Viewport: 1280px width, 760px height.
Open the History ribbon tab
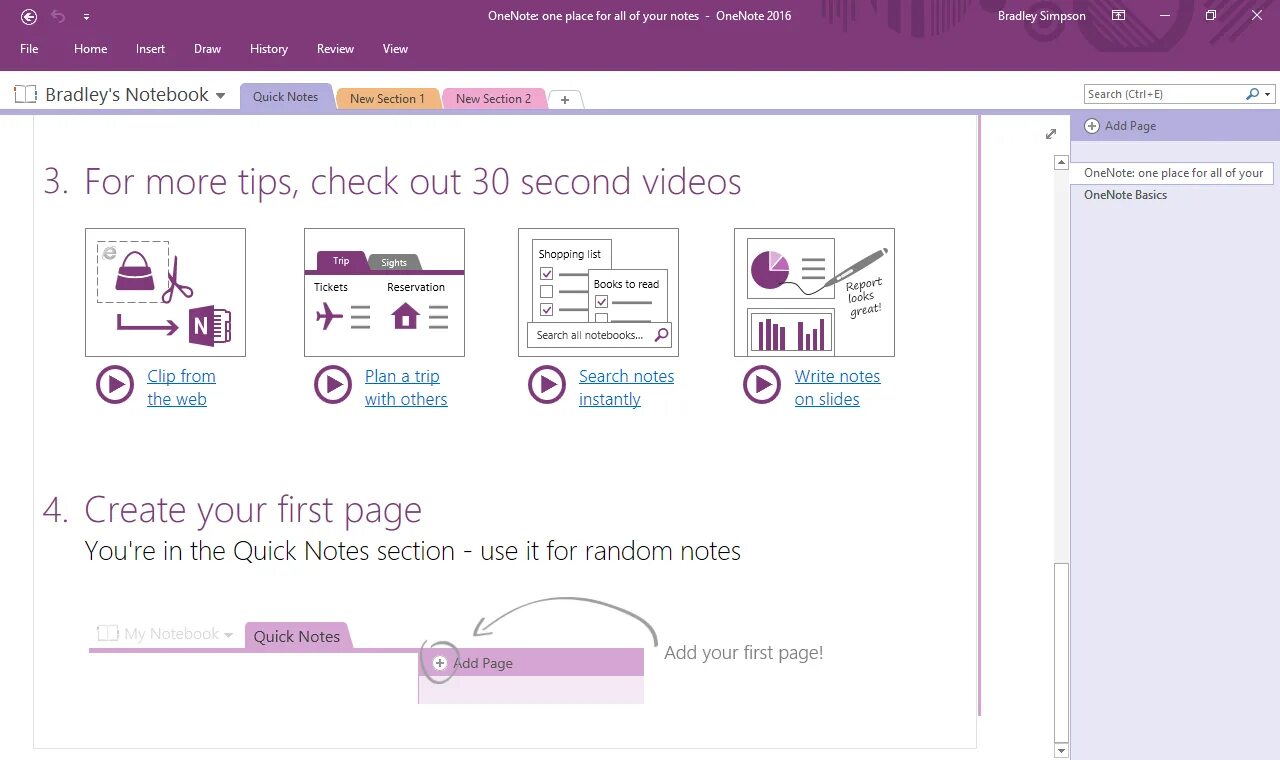269,48
